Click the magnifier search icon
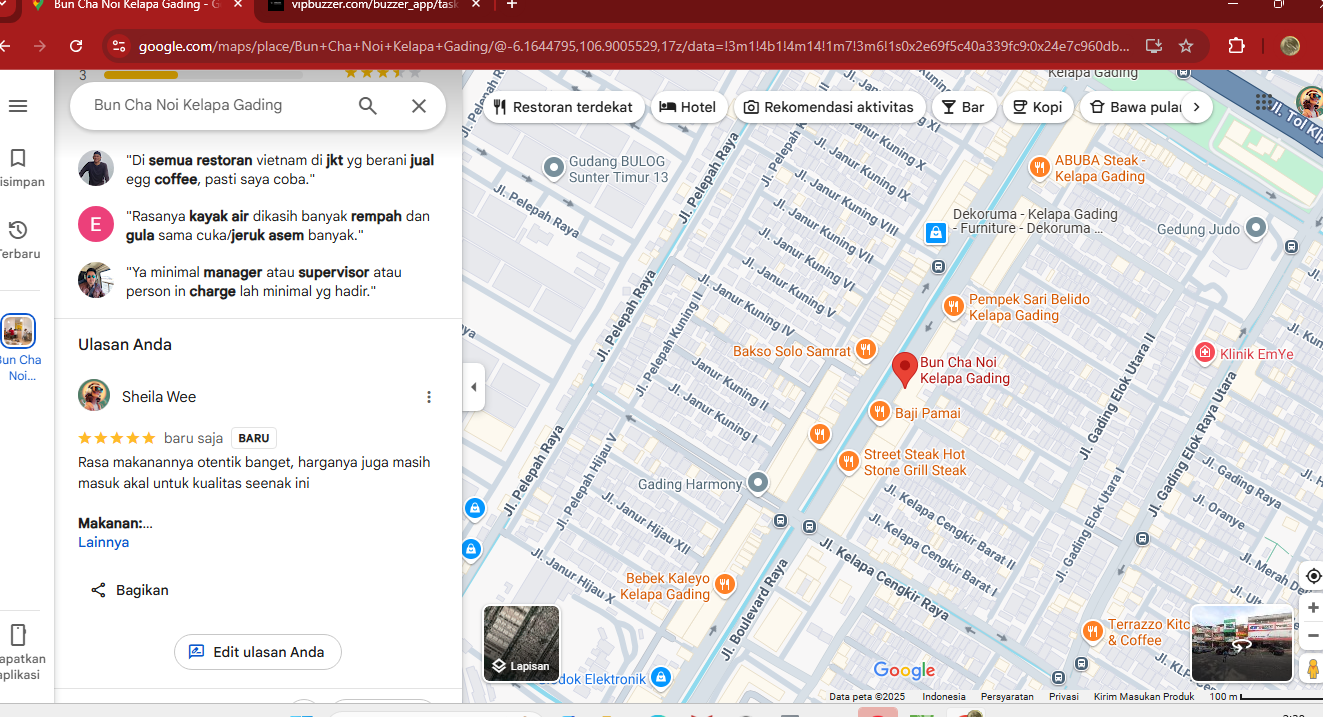The height and width of the screenshot is (717, 1323). coord(368,106)
